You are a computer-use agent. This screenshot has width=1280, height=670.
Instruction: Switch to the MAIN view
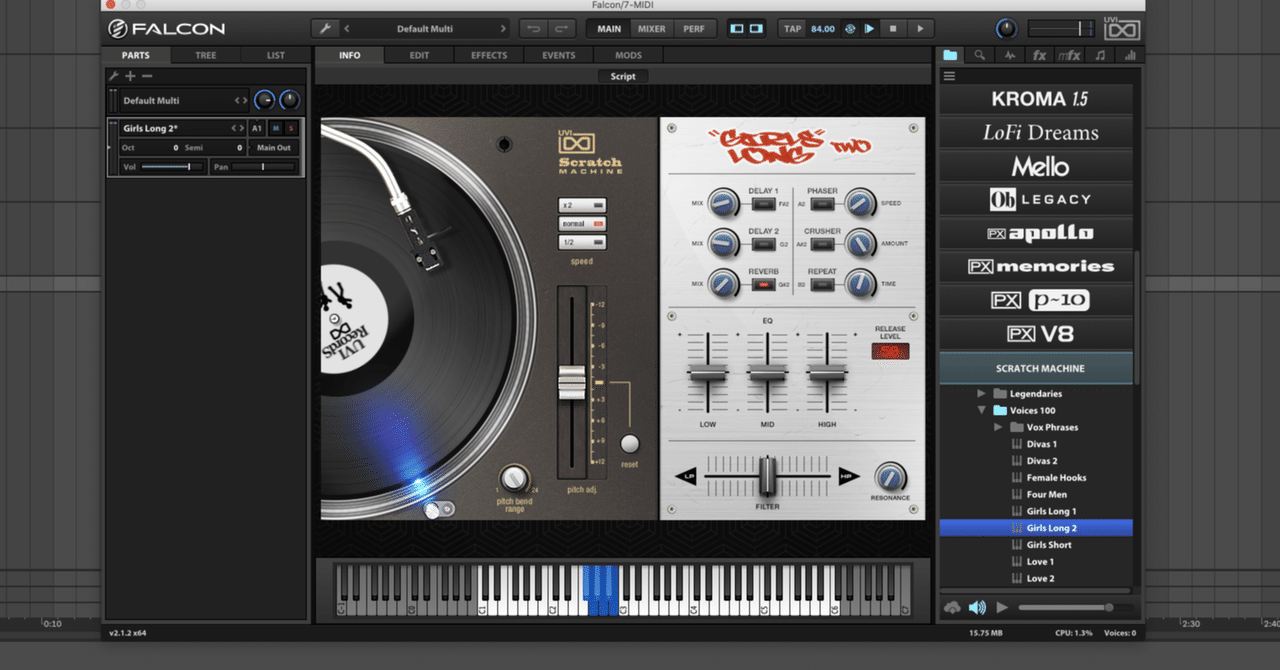(x=609, y=29)
